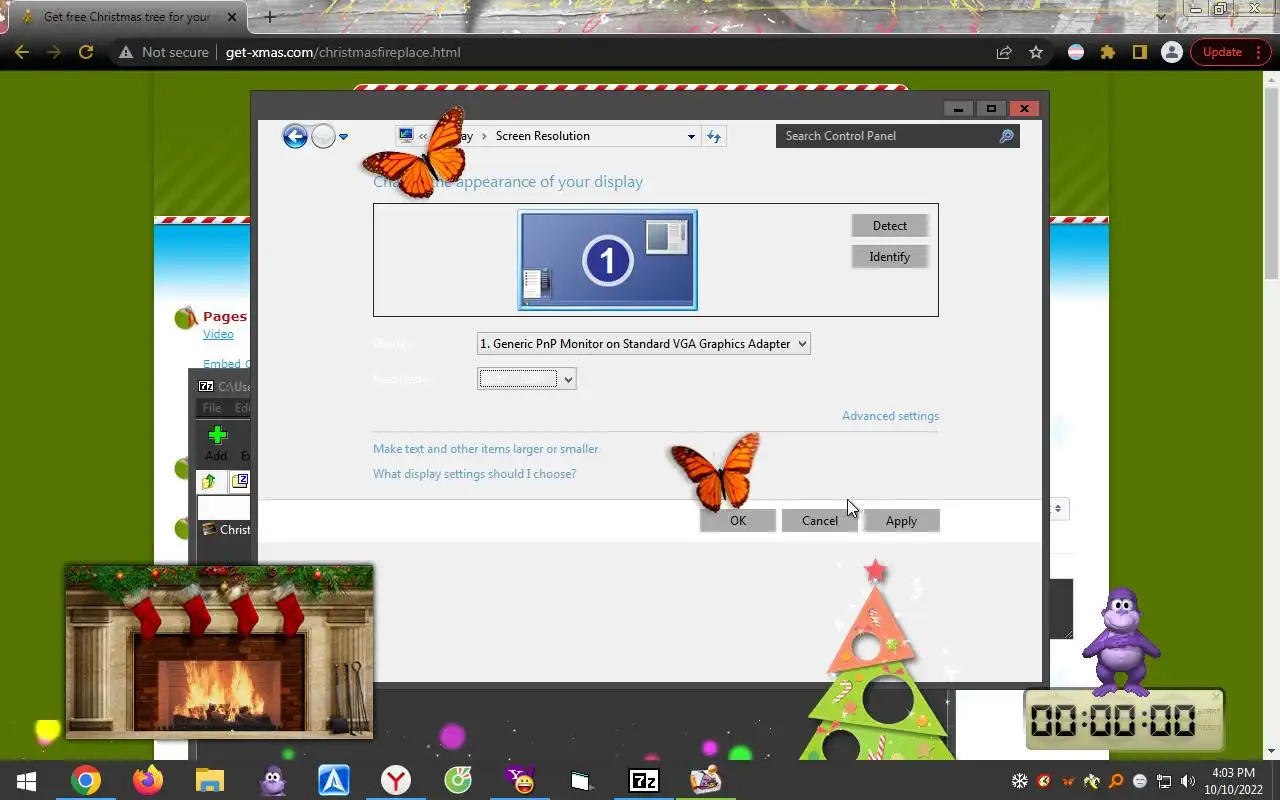Image resolution: width=1280 pixels, height=800 pixels.
Task: Open the Yahoo Messenger smiley taskbar icon
Action: 520,780
